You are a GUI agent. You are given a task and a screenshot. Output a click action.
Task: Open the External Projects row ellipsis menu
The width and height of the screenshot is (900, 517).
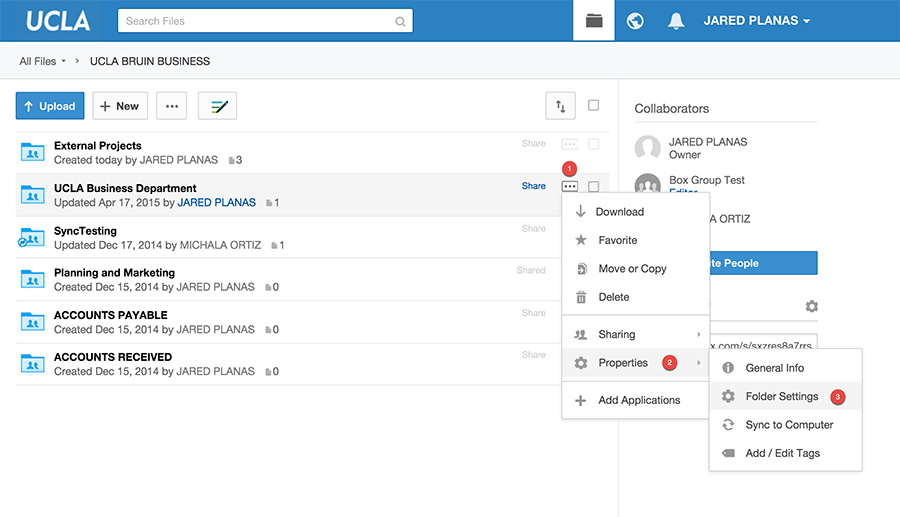coord(569,144)
